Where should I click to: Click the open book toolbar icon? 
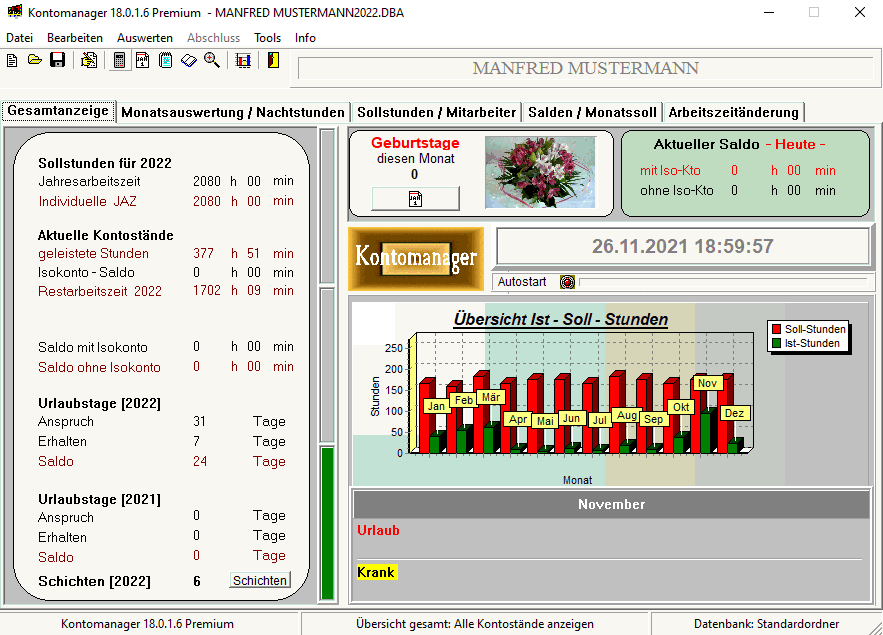click(x=189, y=60)
